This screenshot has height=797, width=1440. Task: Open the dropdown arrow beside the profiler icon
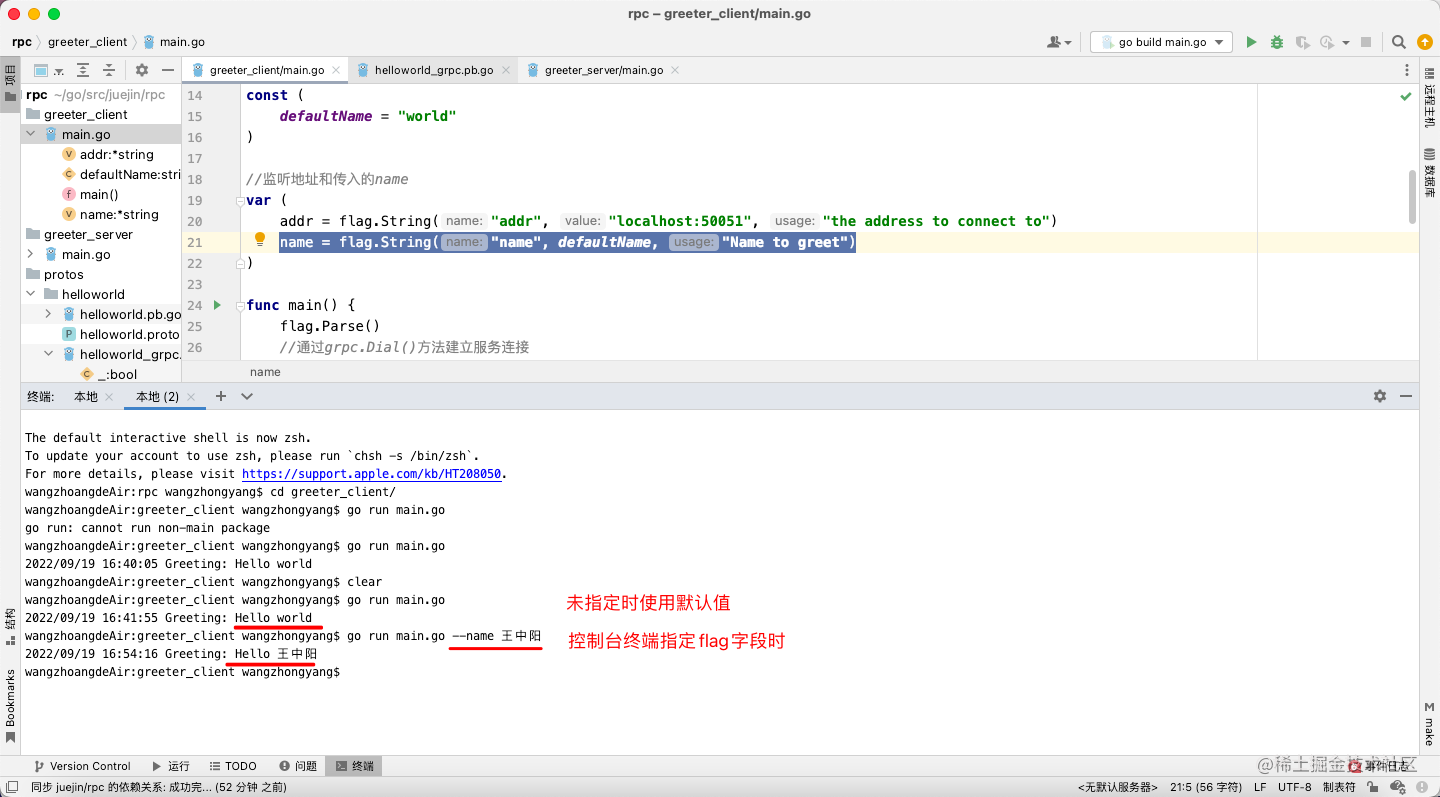(x=1346, y=42)
